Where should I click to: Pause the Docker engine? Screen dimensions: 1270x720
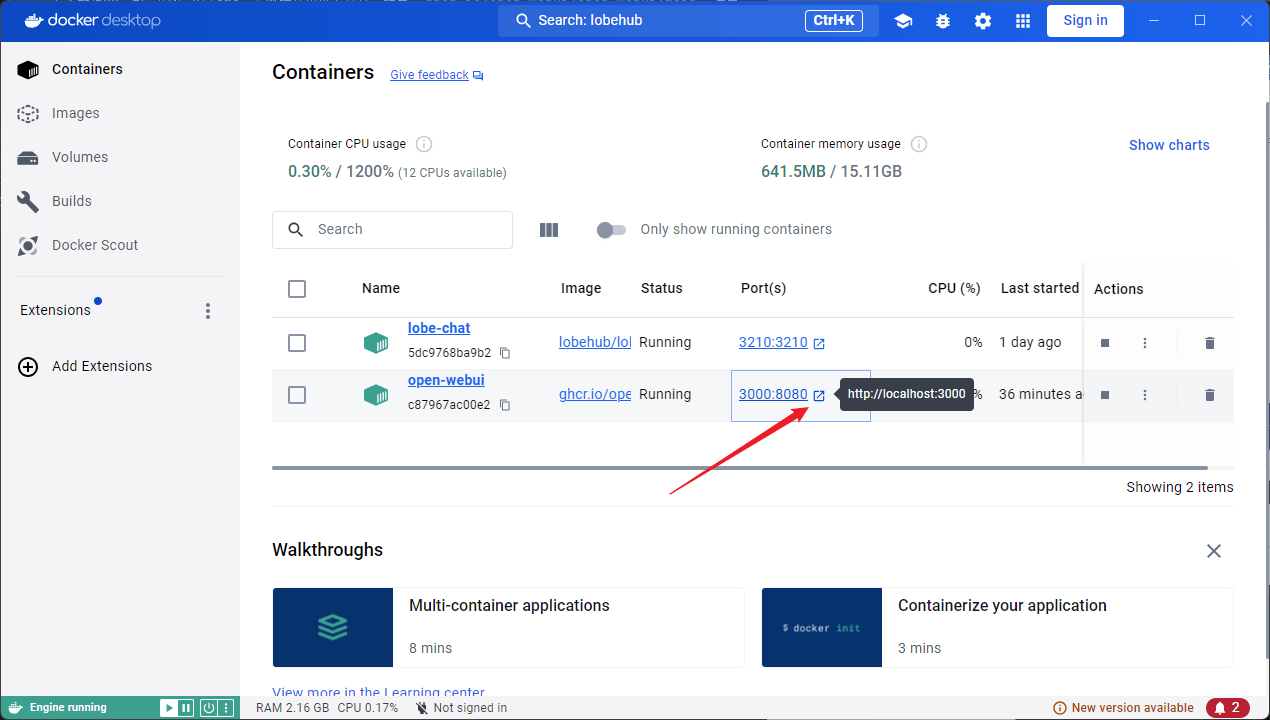(x=186, y=708)
